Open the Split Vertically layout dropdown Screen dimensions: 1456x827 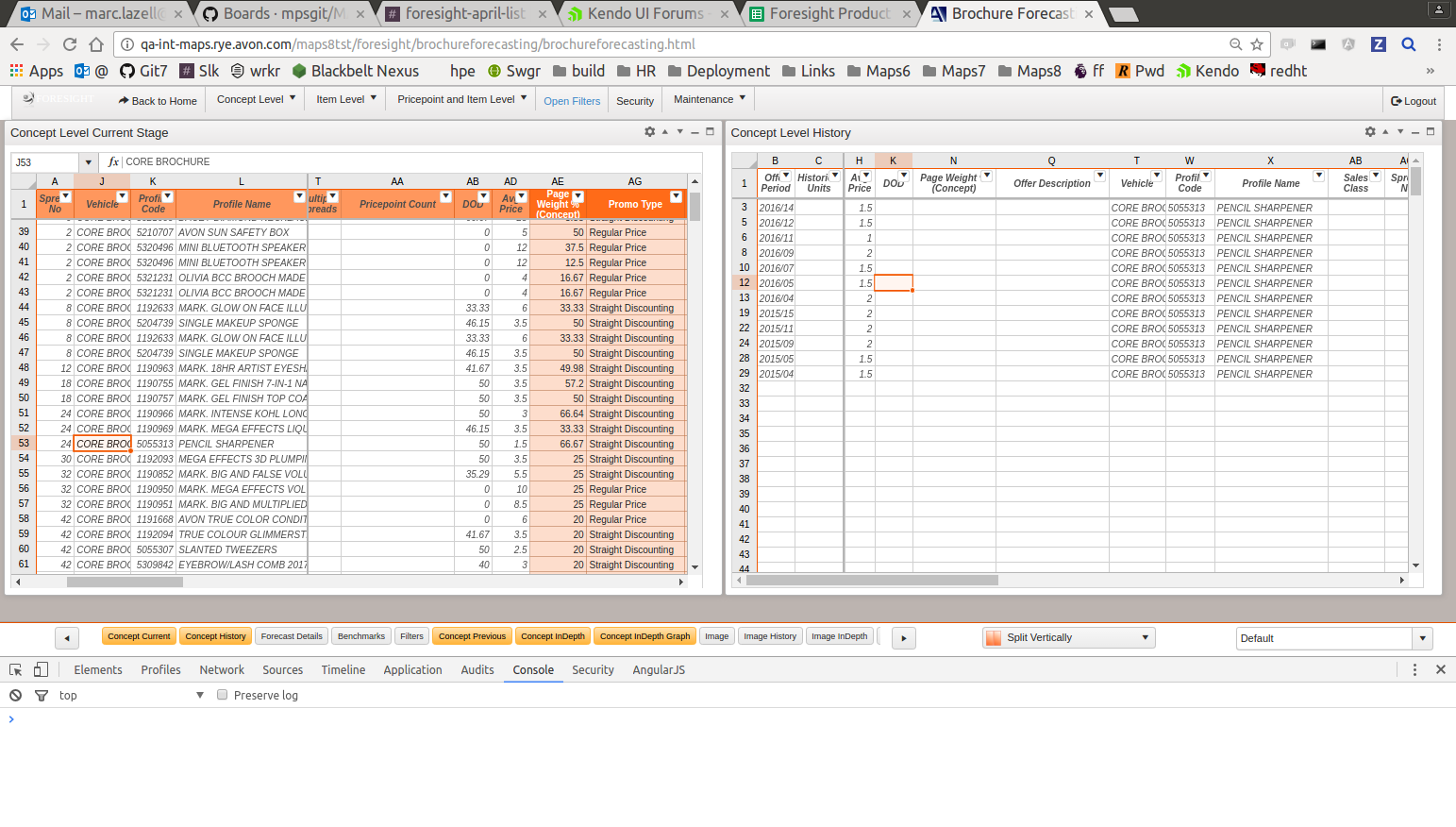pyautogui.click(x=1069, y=637)
